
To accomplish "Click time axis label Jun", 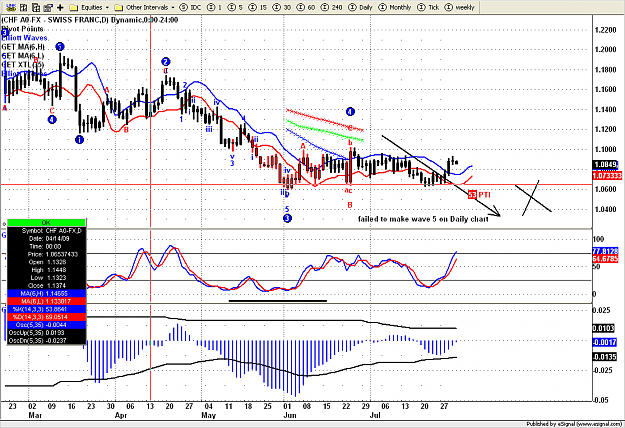I will (290, 415).
